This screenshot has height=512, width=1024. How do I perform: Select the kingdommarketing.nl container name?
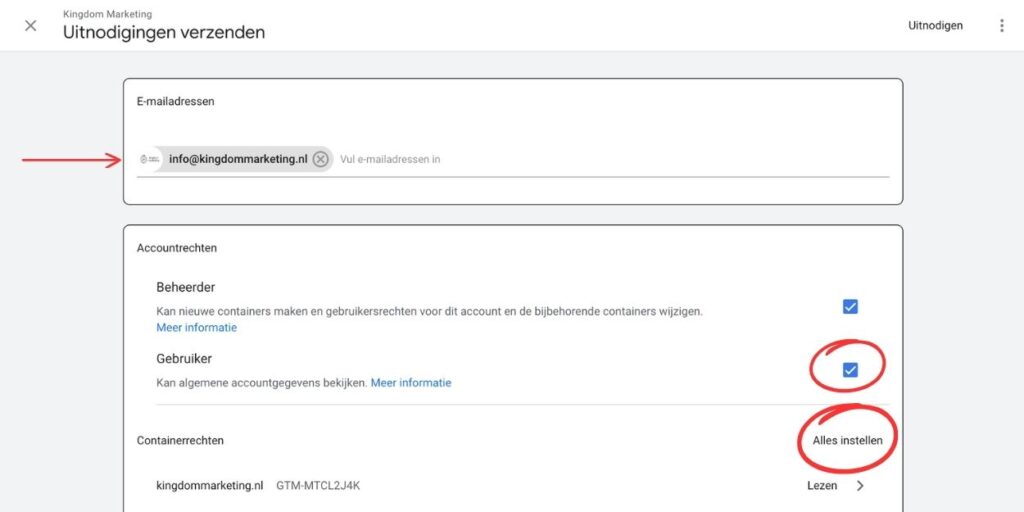(209, 486)
